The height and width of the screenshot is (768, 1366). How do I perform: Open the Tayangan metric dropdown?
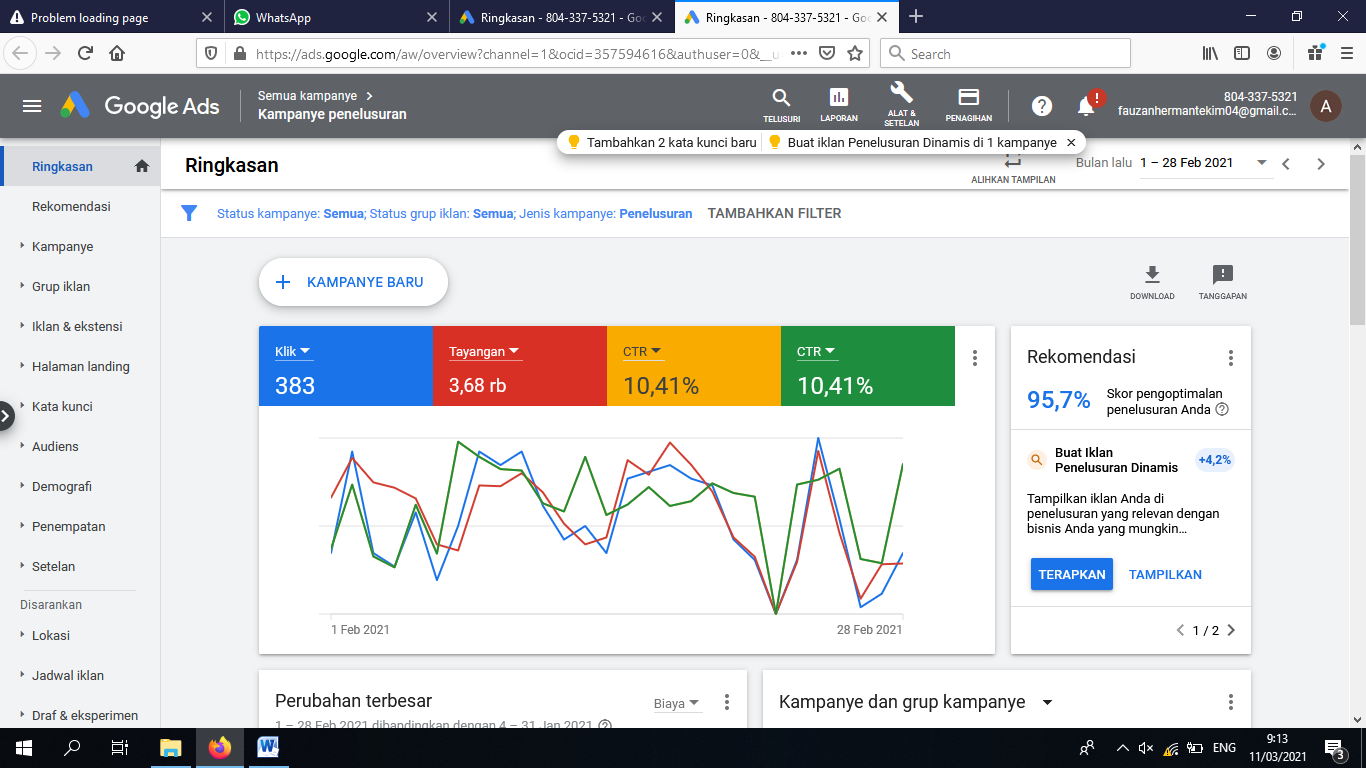pyautogui.click(x=485, y=351)
